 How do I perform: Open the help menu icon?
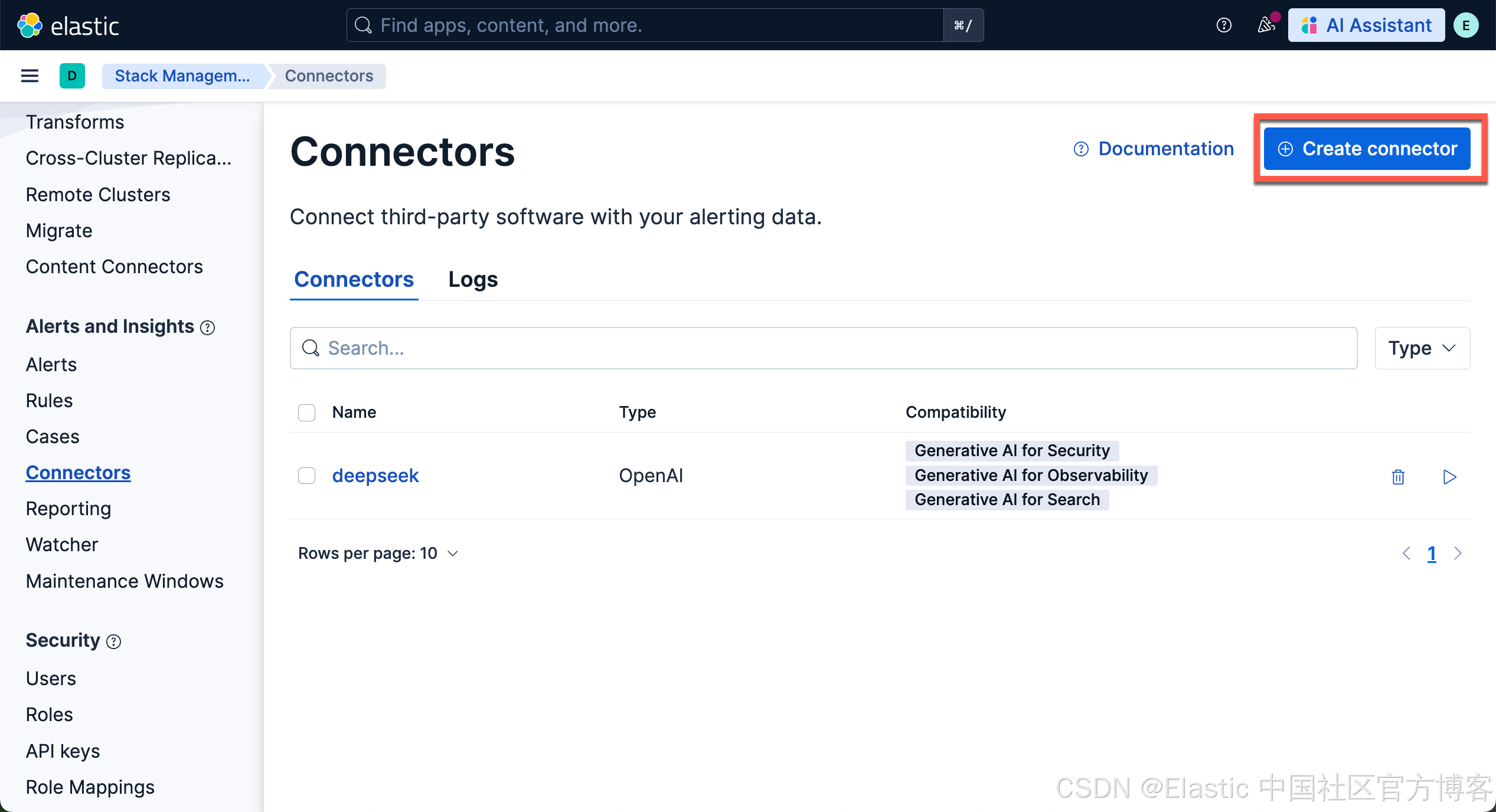click(1224, 25)
